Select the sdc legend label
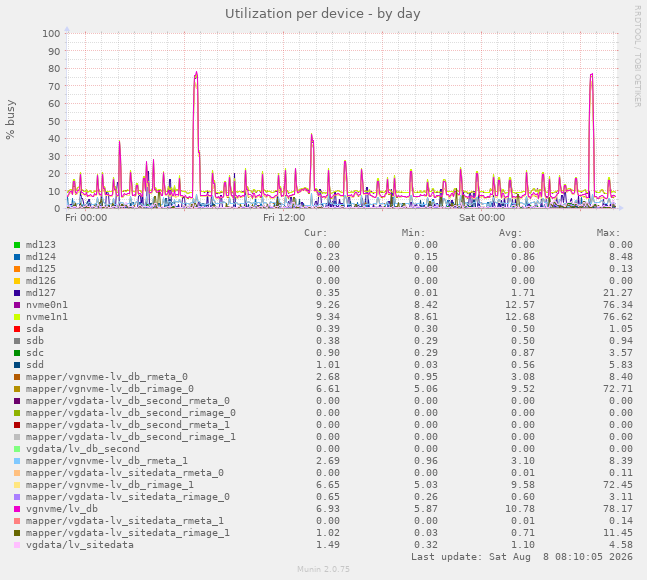This screenshot has height=580, width=647. point(35,353)
